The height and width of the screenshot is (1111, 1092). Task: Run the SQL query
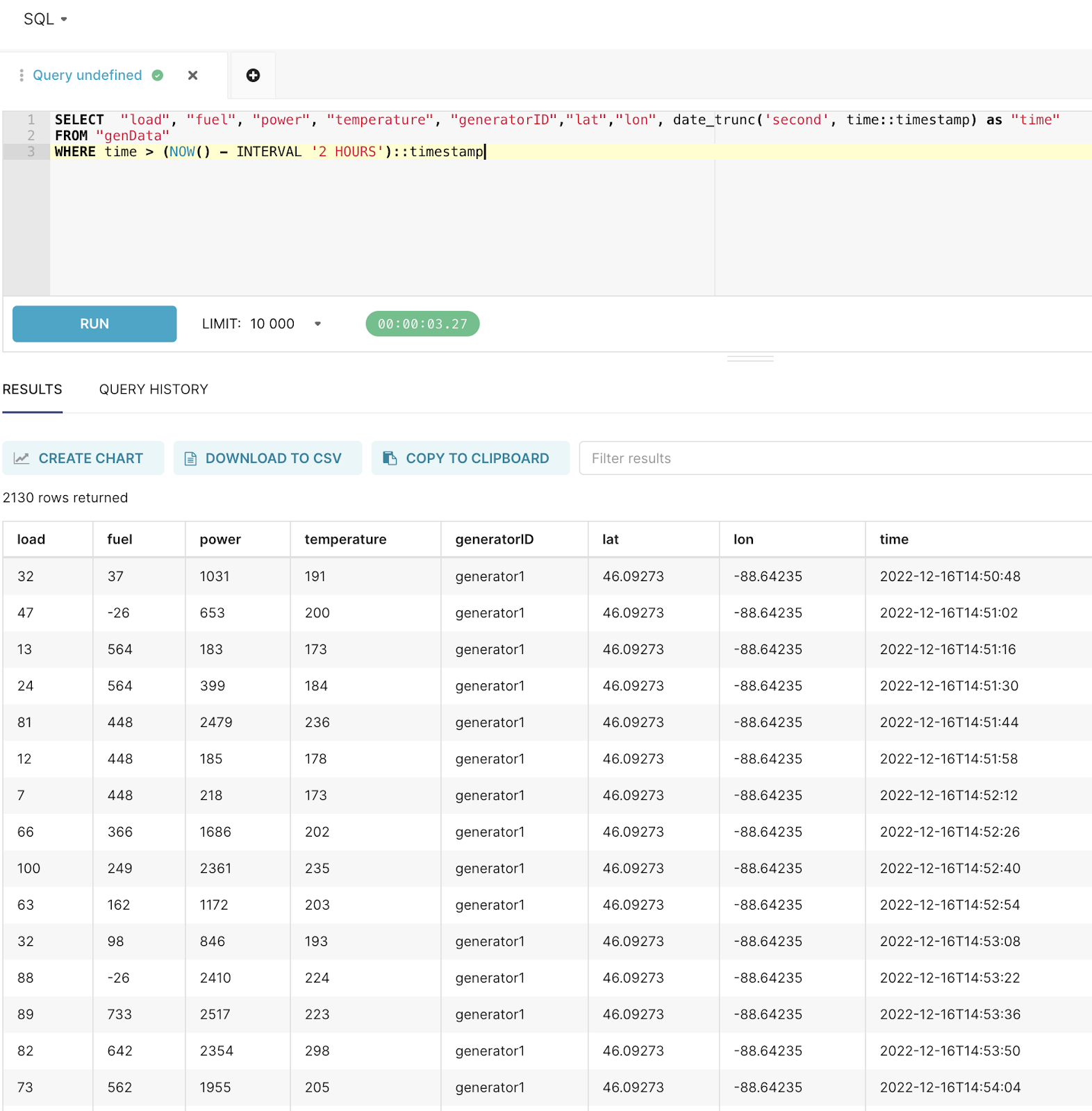(94, 324)
